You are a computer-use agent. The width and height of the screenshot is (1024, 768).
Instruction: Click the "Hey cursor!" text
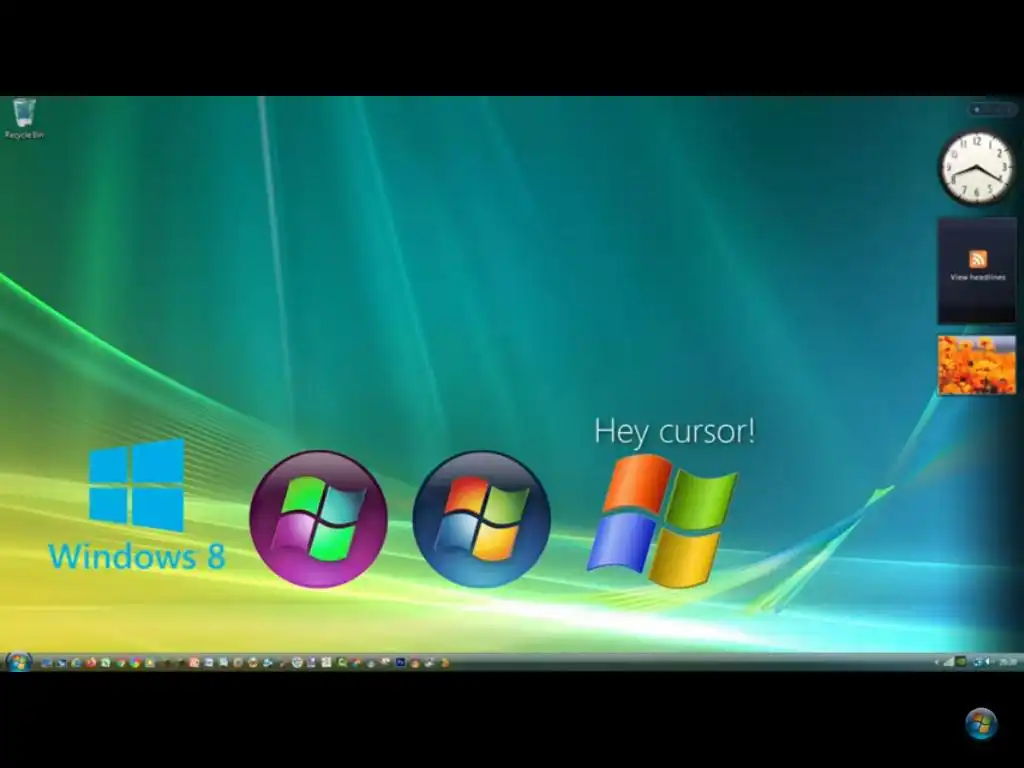pyautogui.click(x=675, y=432)
